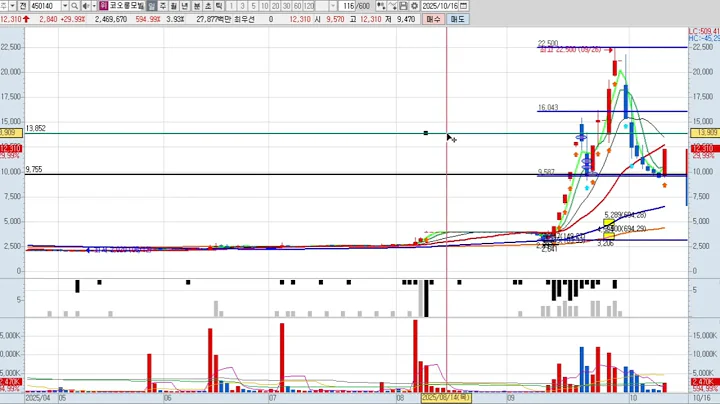
Task: Click the pink stock info badge icon
Action: coord(103,6)
